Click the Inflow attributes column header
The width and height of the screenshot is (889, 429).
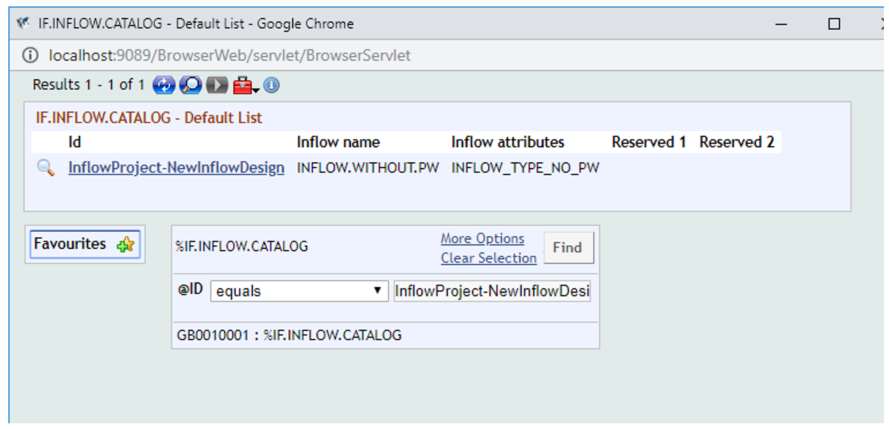[x=508, y=142]
